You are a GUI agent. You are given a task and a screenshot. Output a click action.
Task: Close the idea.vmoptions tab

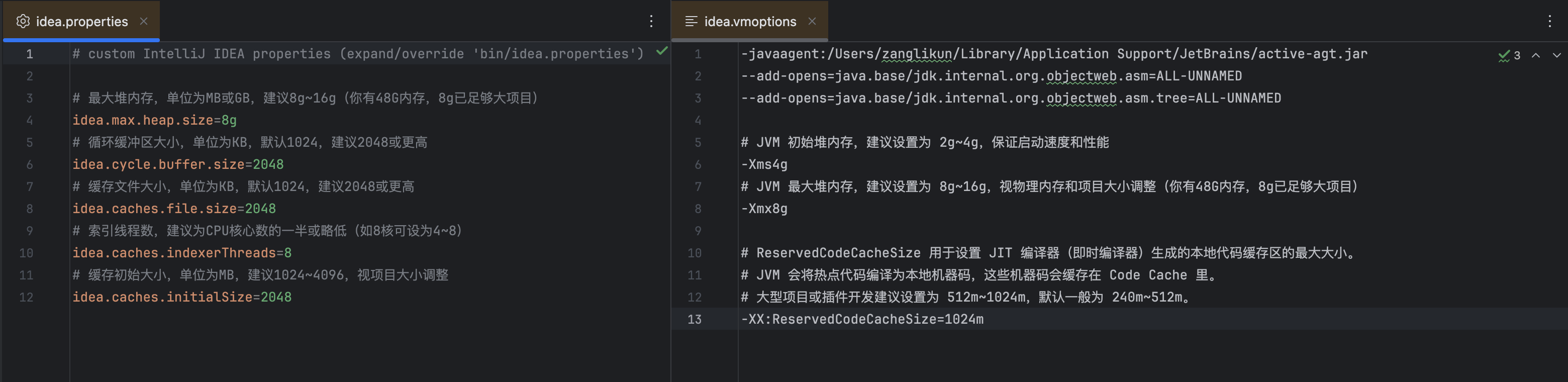(x=812, y=21)
